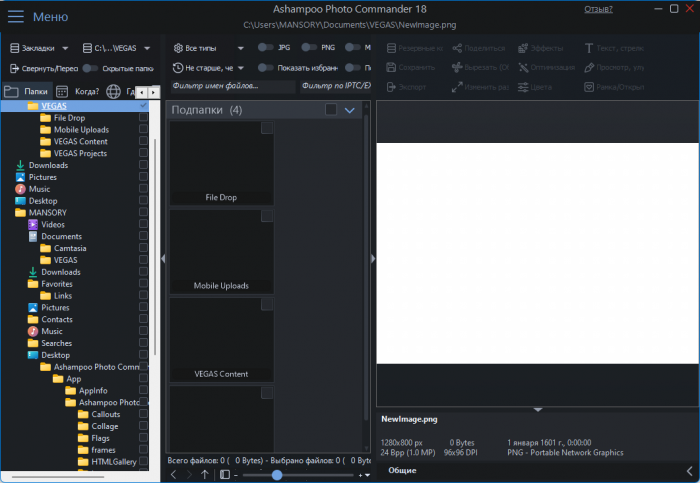Switch to the Когда? tab
This screenshot has height=483, width=700.
tap(78, 92)
